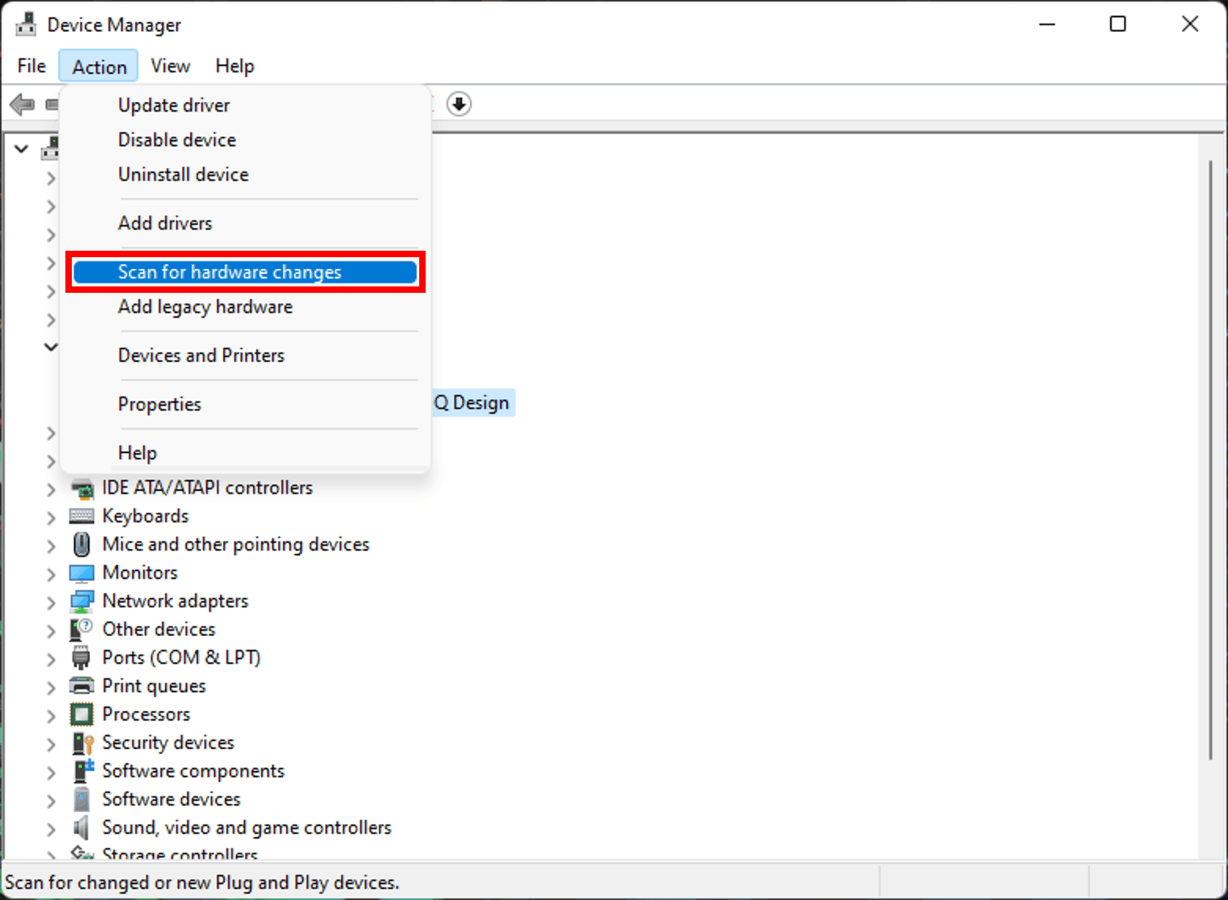Click the Sound, video and game controllers icon
The height and width of the screenshot is (900, 1228).
[82, 828]
